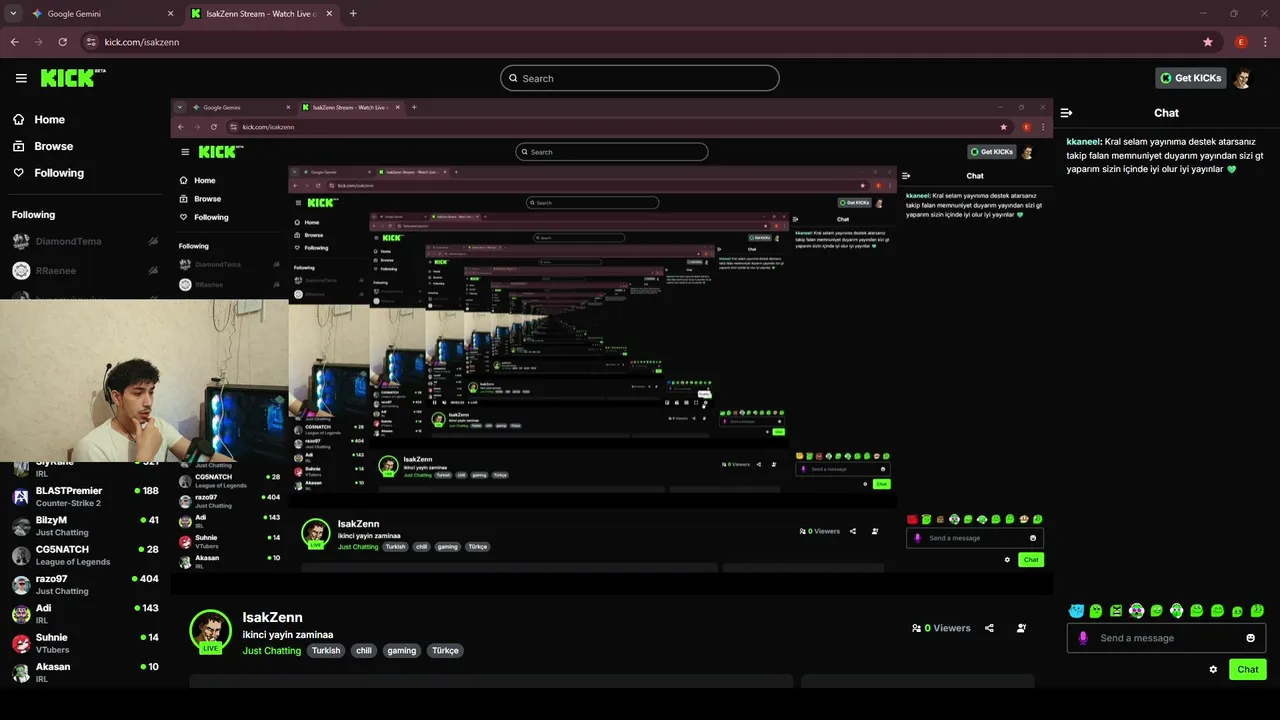Insert the blue cat emote
The width and height of the screenshot is (1280, 720).
click(1076, 610)
